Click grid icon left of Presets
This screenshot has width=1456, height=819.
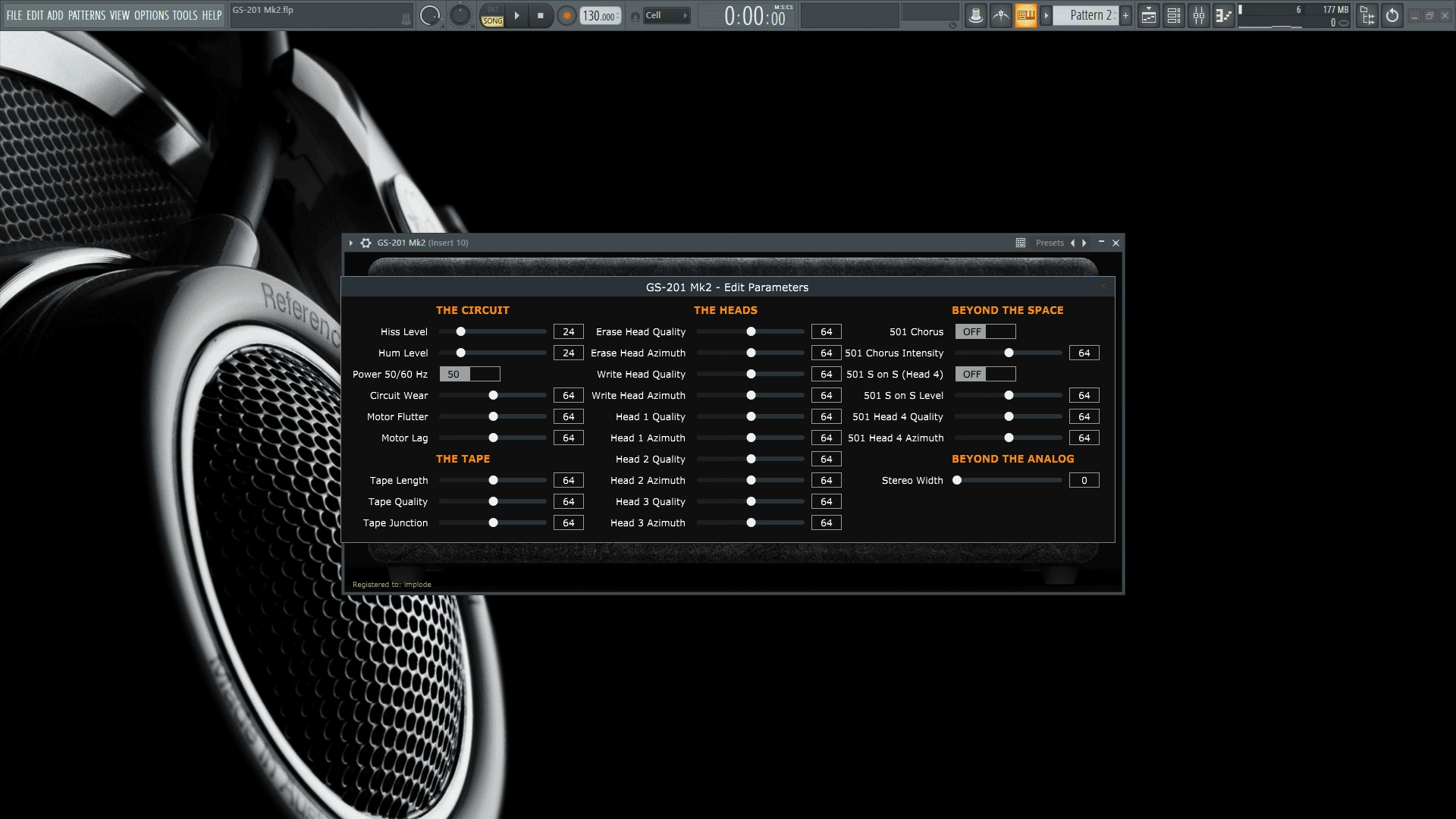[1021, 243]
